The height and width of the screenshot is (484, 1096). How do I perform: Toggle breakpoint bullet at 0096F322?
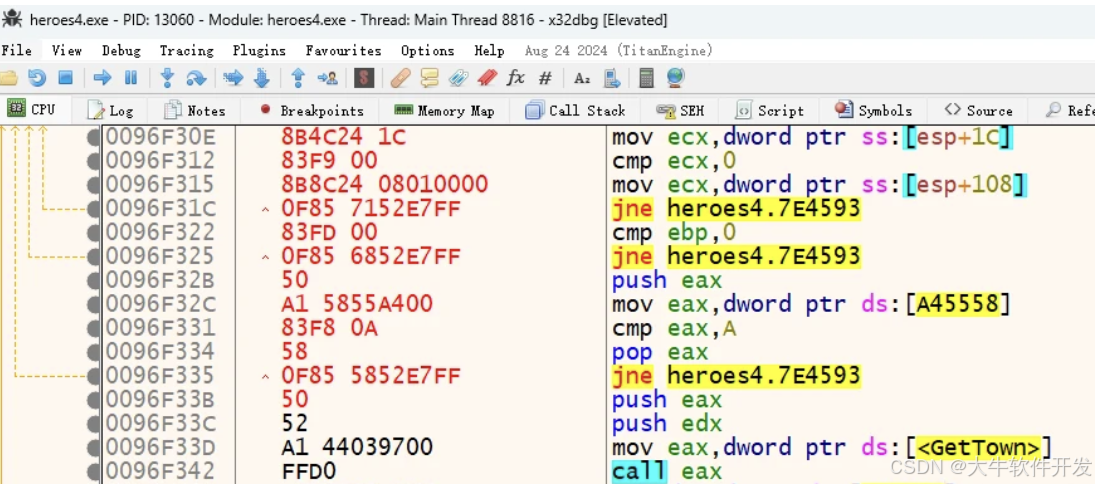tap(94, 233)
